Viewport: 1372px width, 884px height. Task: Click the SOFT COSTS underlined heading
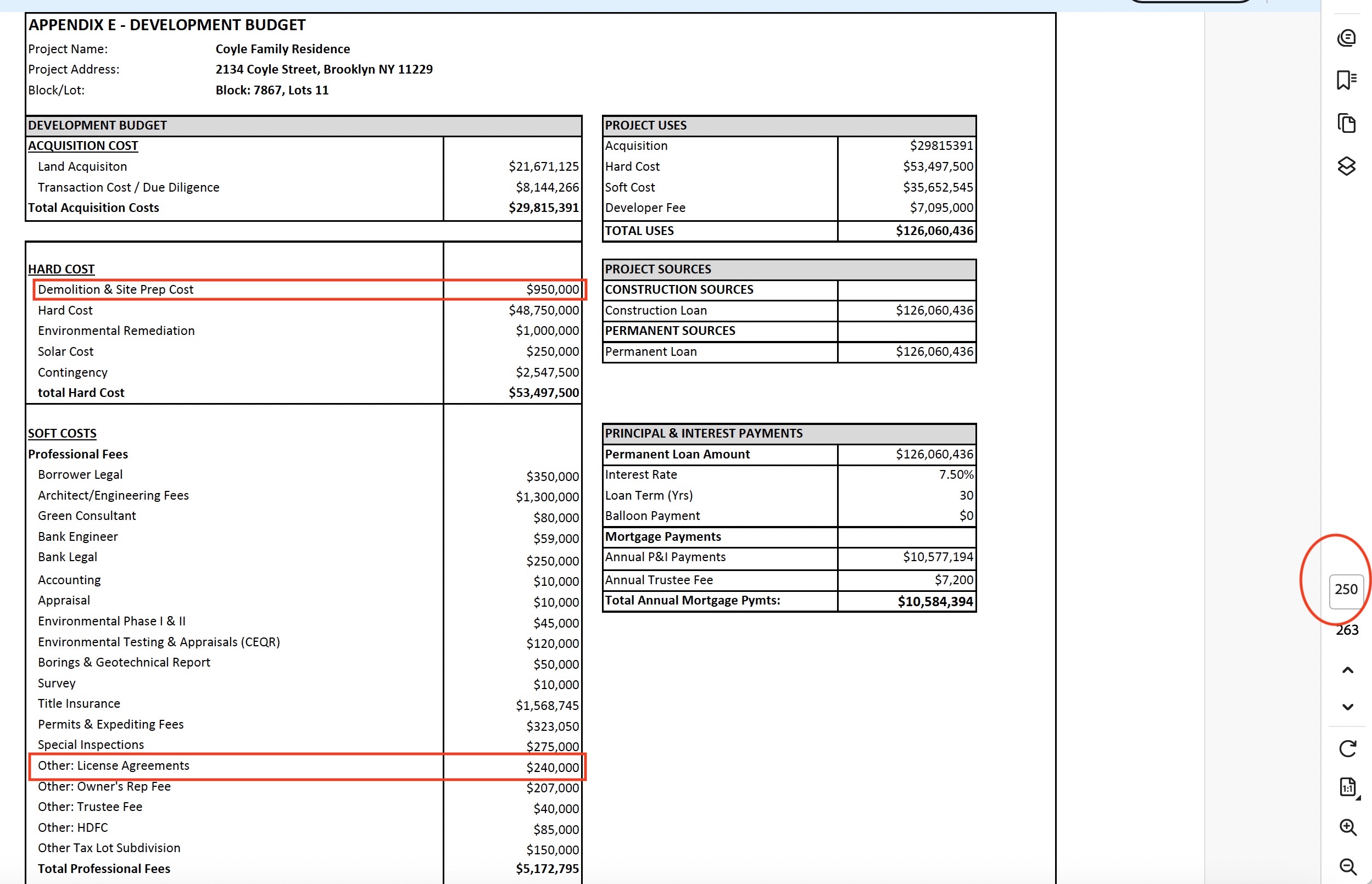pos(62,433)
